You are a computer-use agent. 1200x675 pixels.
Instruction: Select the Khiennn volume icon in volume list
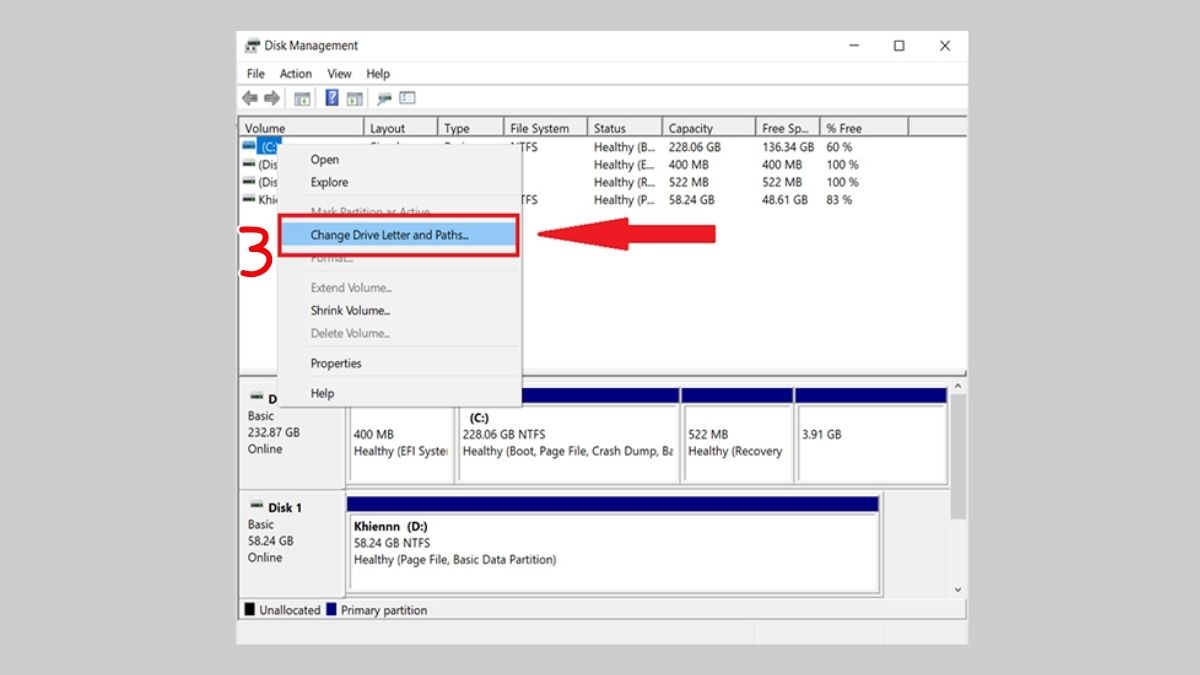pyautogui.click(x=249, y=200)
